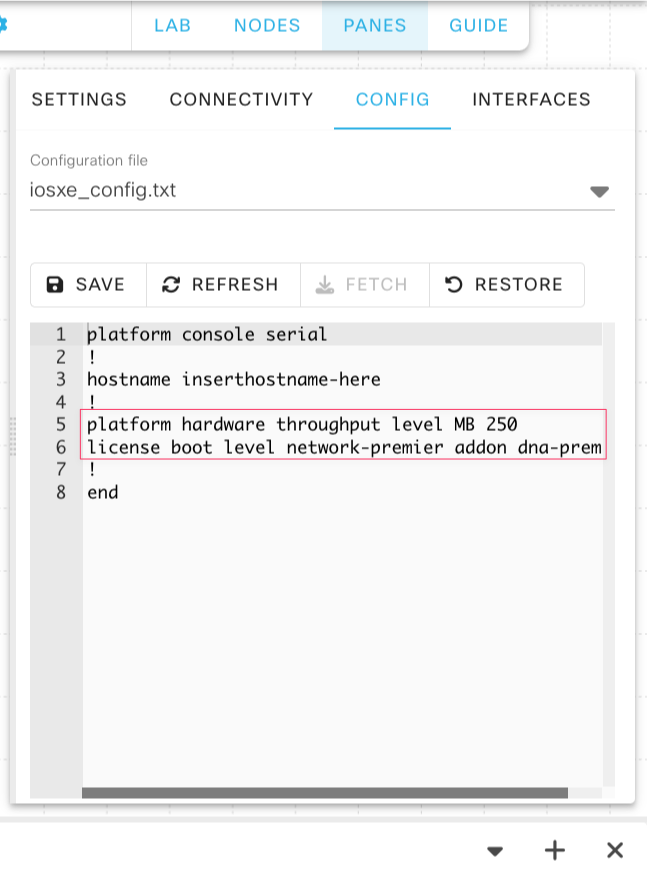The image size is (647, 870).
Task: Click the Fetch download icon
Action: point(325,285)
